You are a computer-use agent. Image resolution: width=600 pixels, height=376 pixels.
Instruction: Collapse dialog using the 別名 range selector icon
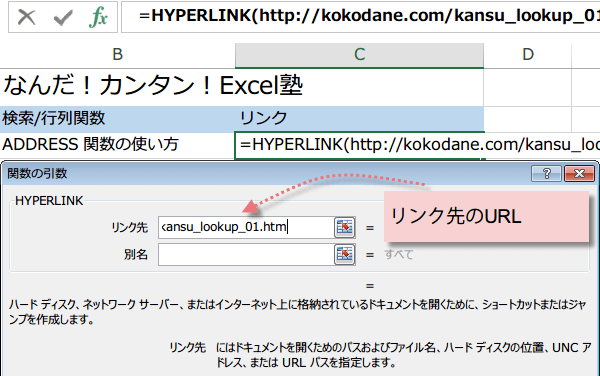pos(344,254)
